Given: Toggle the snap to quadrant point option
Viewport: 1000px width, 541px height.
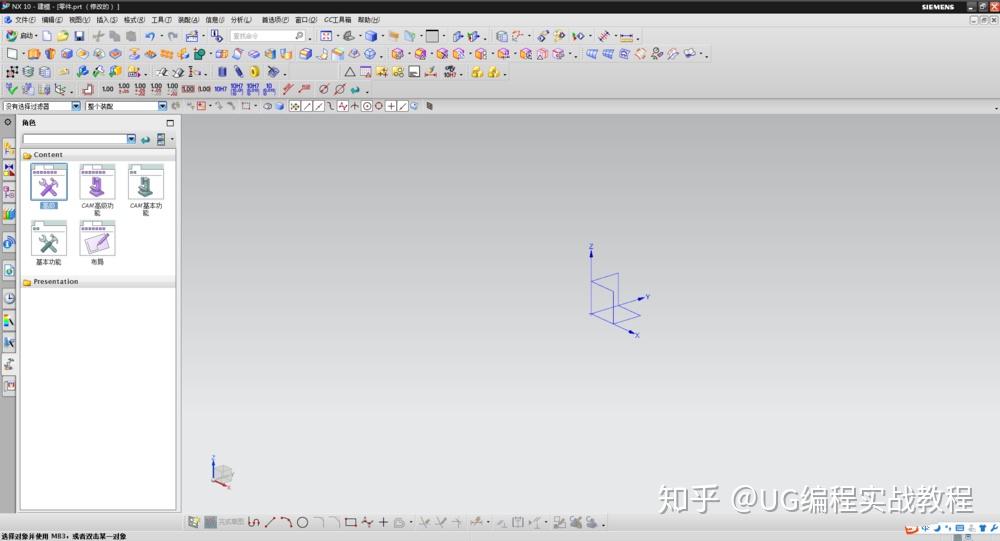Looking at the screenshot, I should (x=379, y=106).
